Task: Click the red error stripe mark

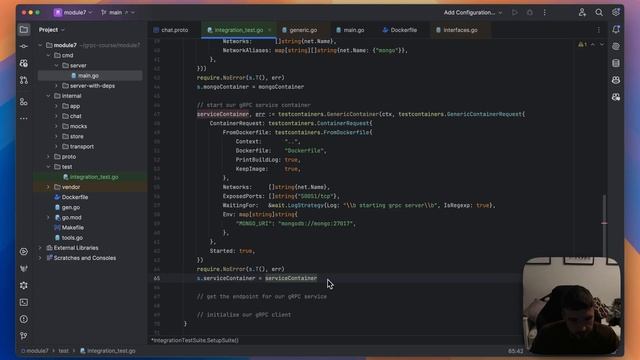Action: click(604, 223)
